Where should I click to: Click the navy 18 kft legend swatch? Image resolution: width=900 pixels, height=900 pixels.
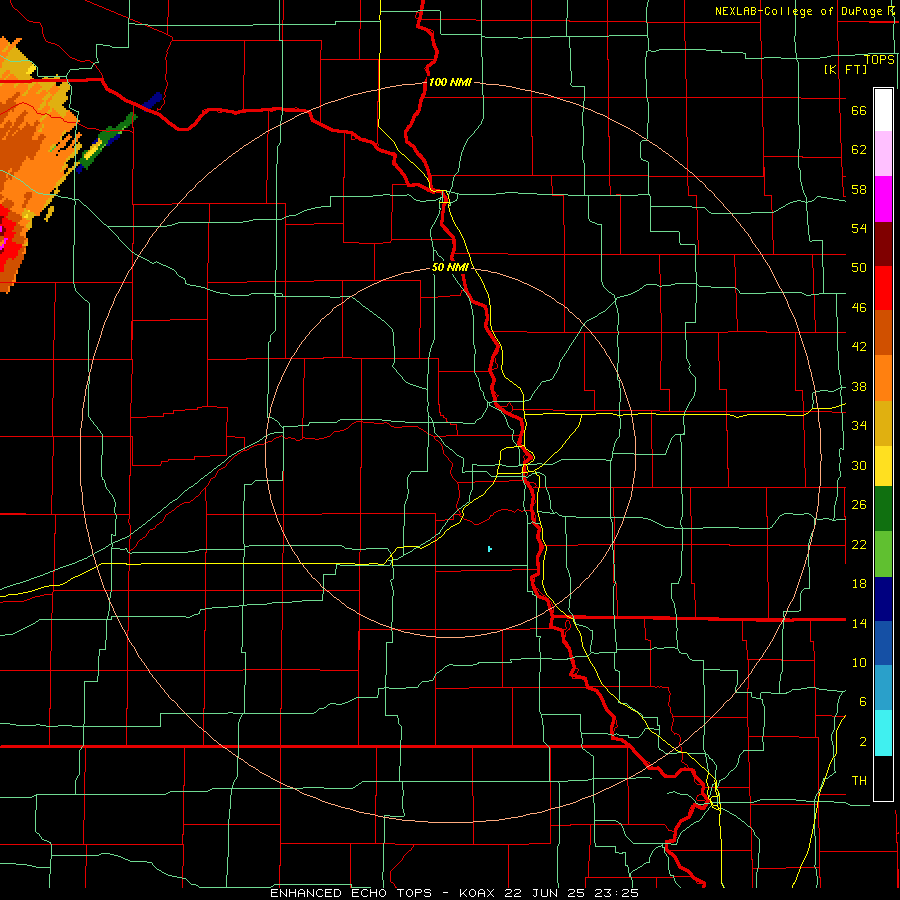[x=883, y=599]
